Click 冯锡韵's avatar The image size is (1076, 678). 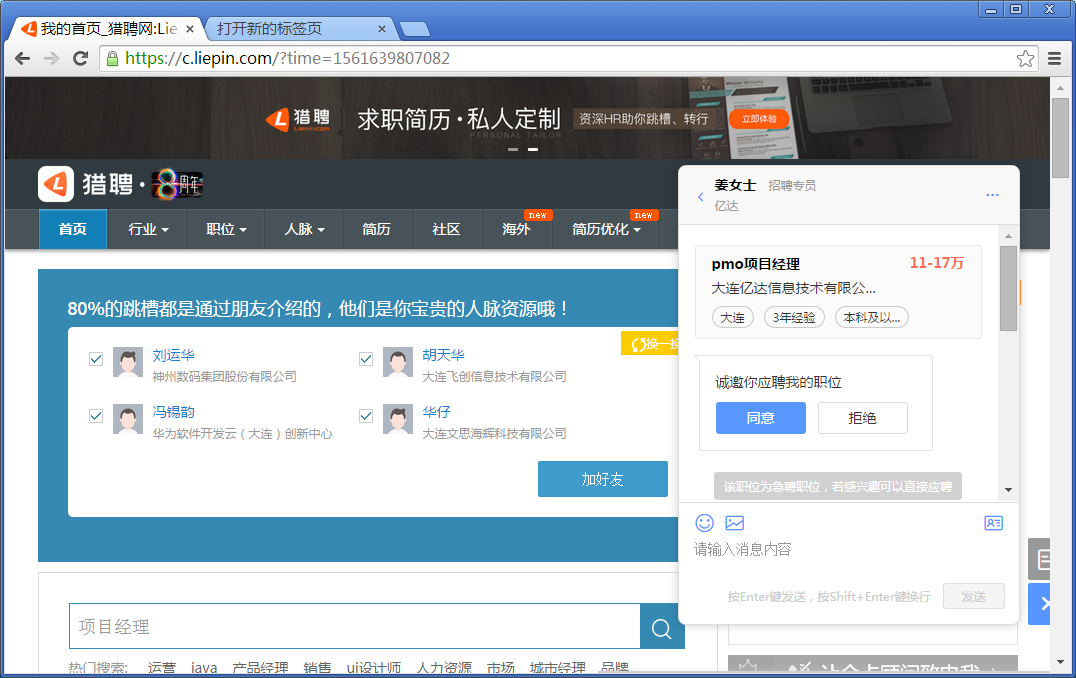point(128,419)
